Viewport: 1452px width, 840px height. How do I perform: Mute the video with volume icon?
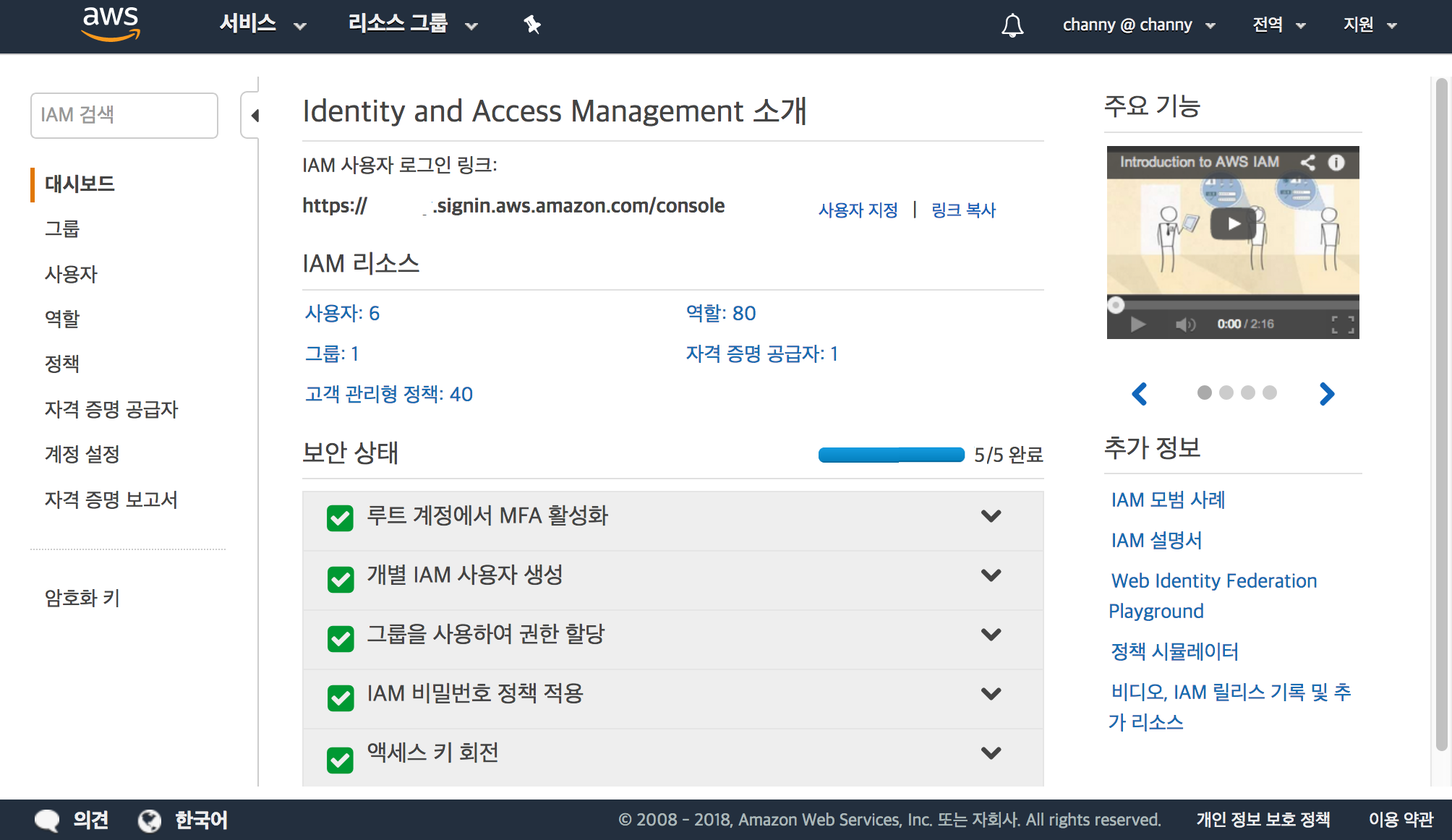point(1184,324)
